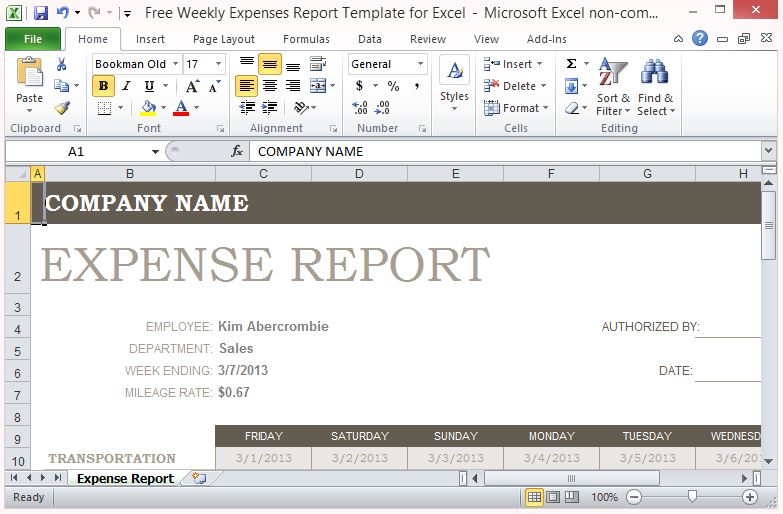Click the Cut scissors icon

pyautogui.click(x=62, y=64)
